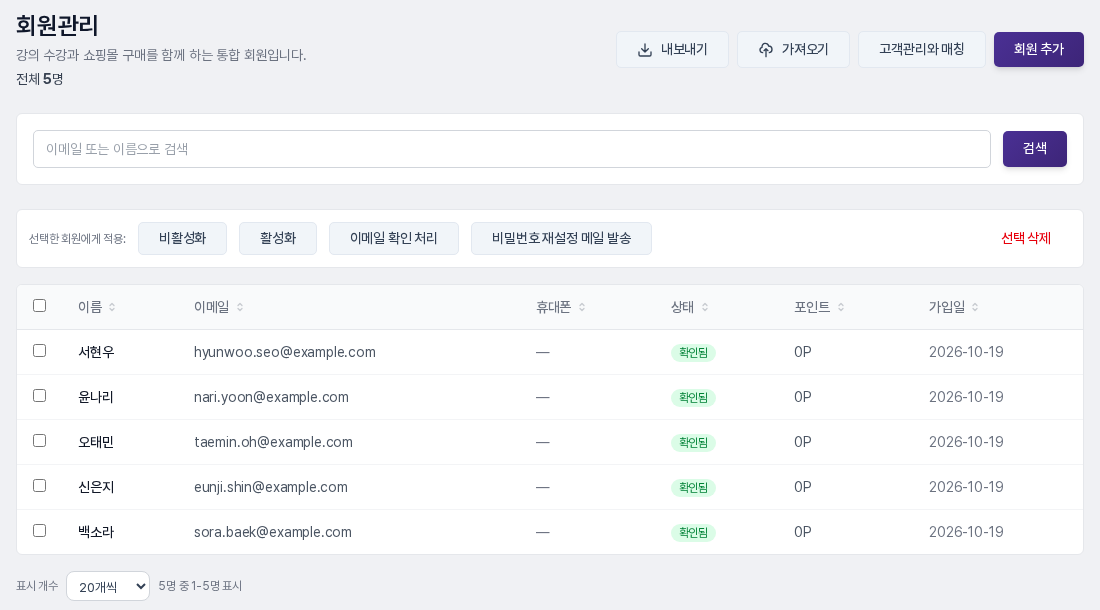This screenshot has height=610, width=1100.
Task: Click 이메일 확인 처리
Action: click(394, 238)
